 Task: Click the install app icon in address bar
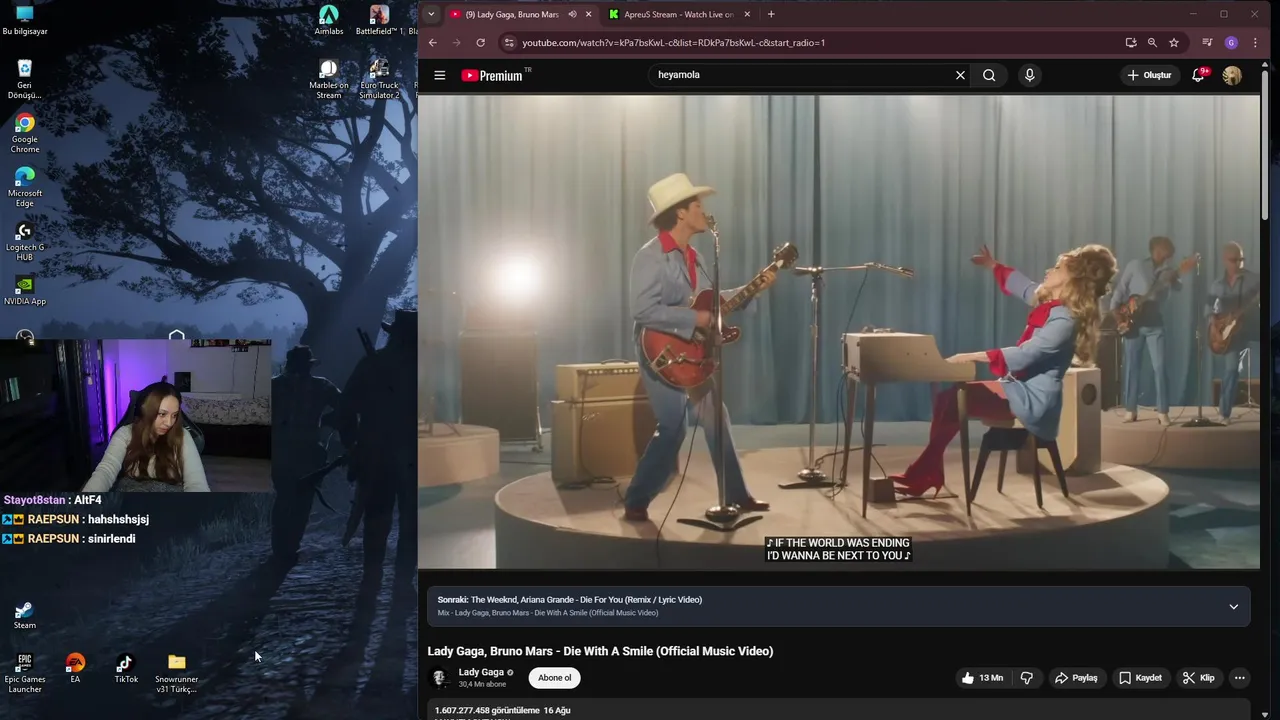tap(1131, 43)
